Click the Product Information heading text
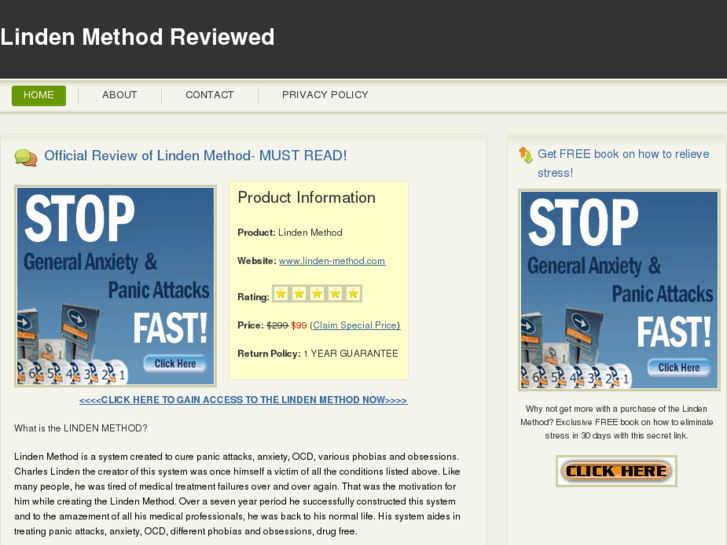This screenshot has height=545, width=727. 306,198
